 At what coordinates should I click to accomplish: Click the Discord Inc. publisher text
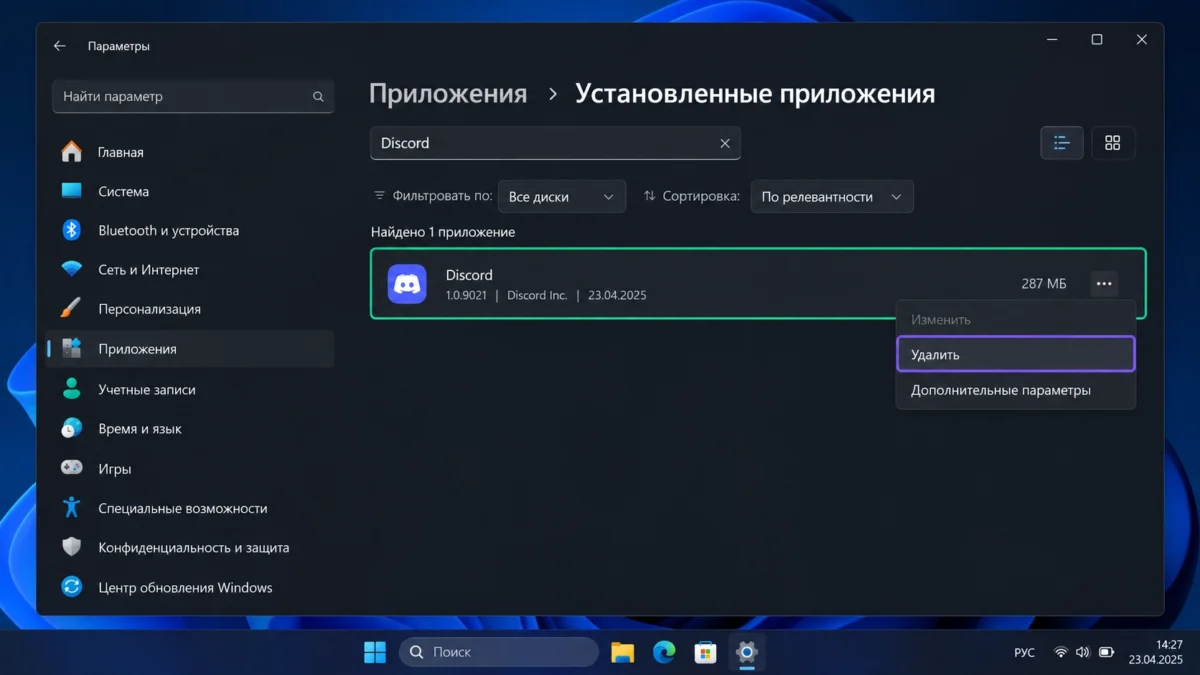(537, 295)
